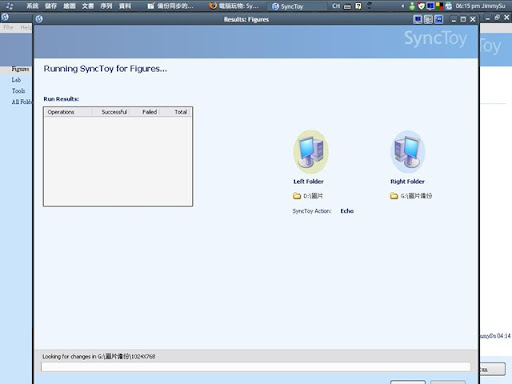Click the G:\圖片備份 folder icon

click(394, 196)
